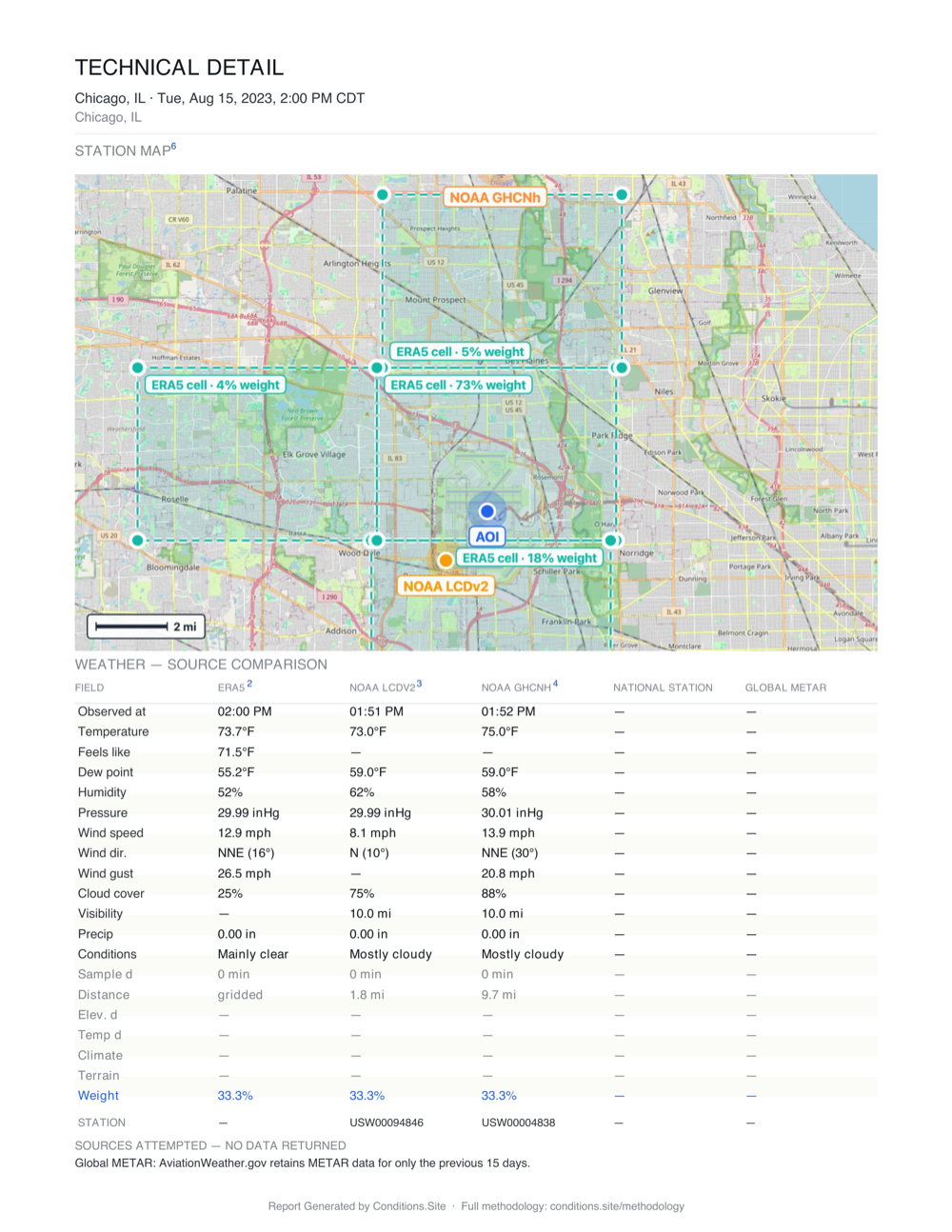Select the Feels like value 71.5°F
This screenshot has width=952, height=1232.
(236, 752)
